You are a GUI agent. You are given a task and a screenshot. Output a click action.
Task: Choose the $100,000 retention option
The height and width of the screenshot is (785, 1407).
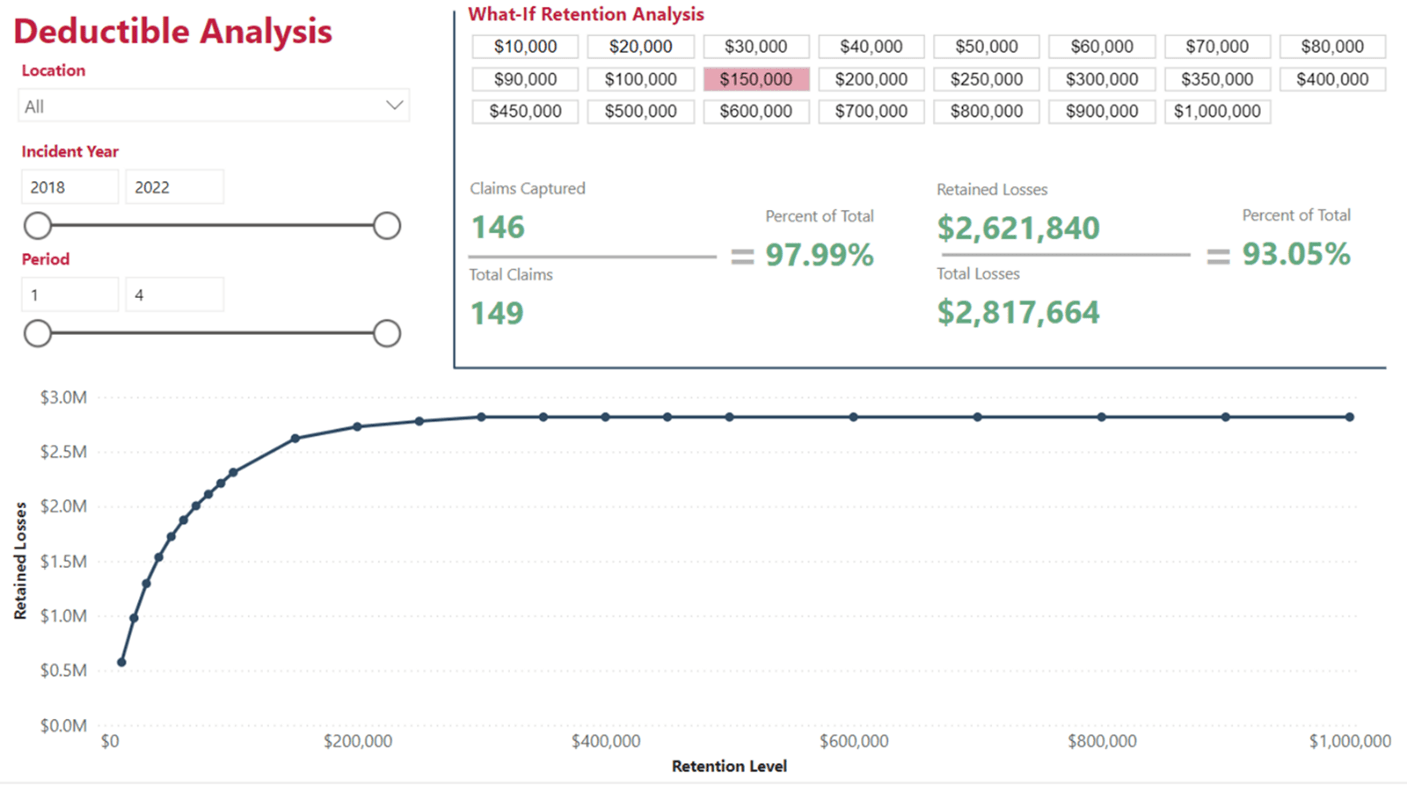(640, 79)
